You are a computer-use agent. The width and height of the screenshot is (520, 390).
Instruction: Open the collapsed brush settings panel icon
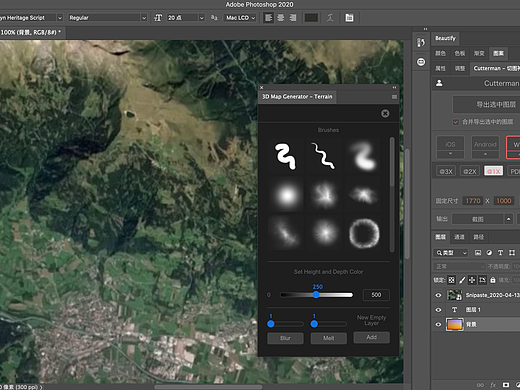pyautogui.click(x=421, y=42)
